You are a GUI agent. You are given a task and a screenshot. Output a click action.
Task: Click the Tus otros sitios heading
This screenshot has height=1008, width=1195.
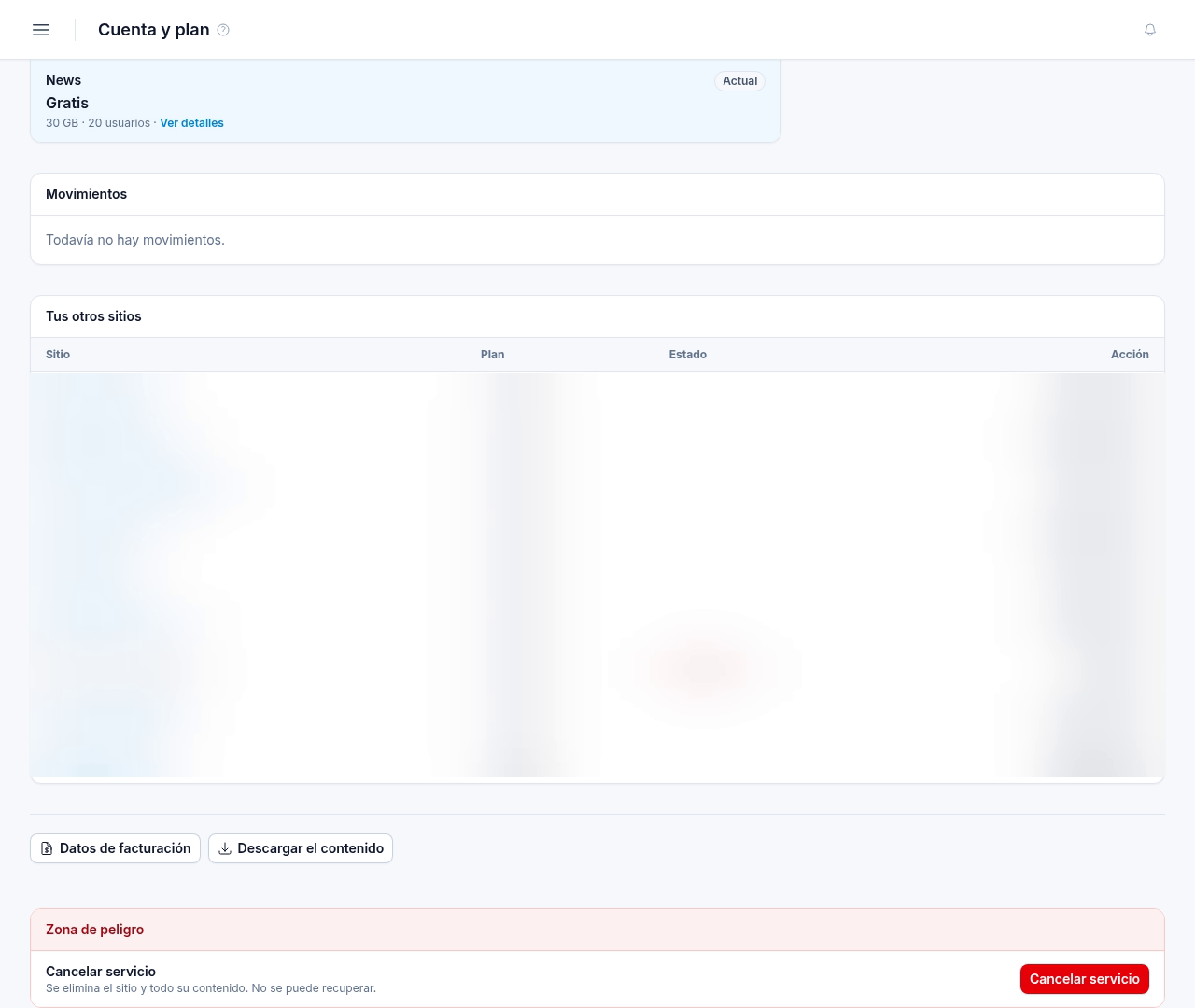pyautogui.click(x=93, y=316)
